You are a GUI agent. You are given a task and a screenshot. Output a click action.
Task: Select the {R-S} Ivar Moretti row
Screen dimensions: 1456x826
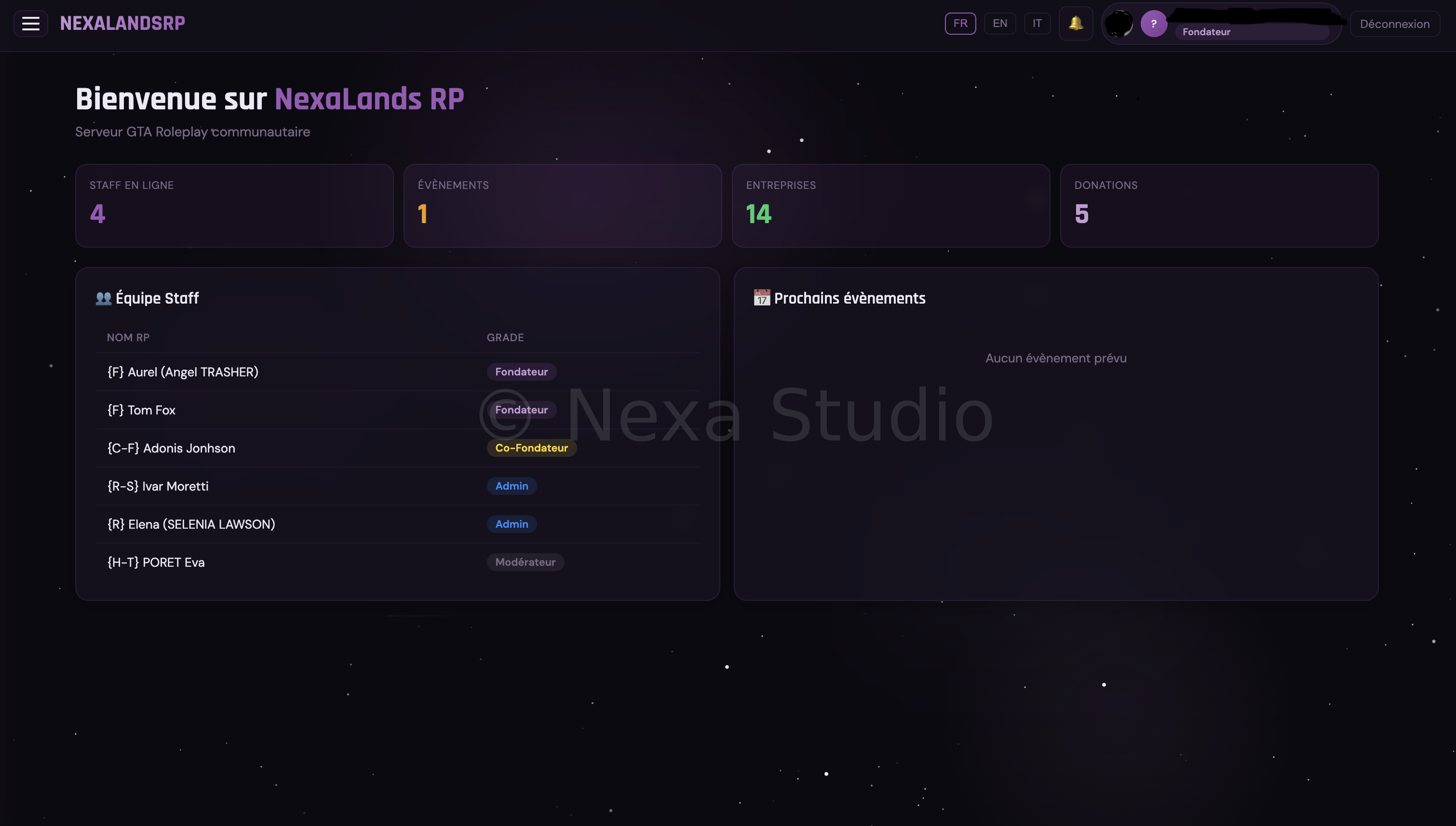pos(398,486)
